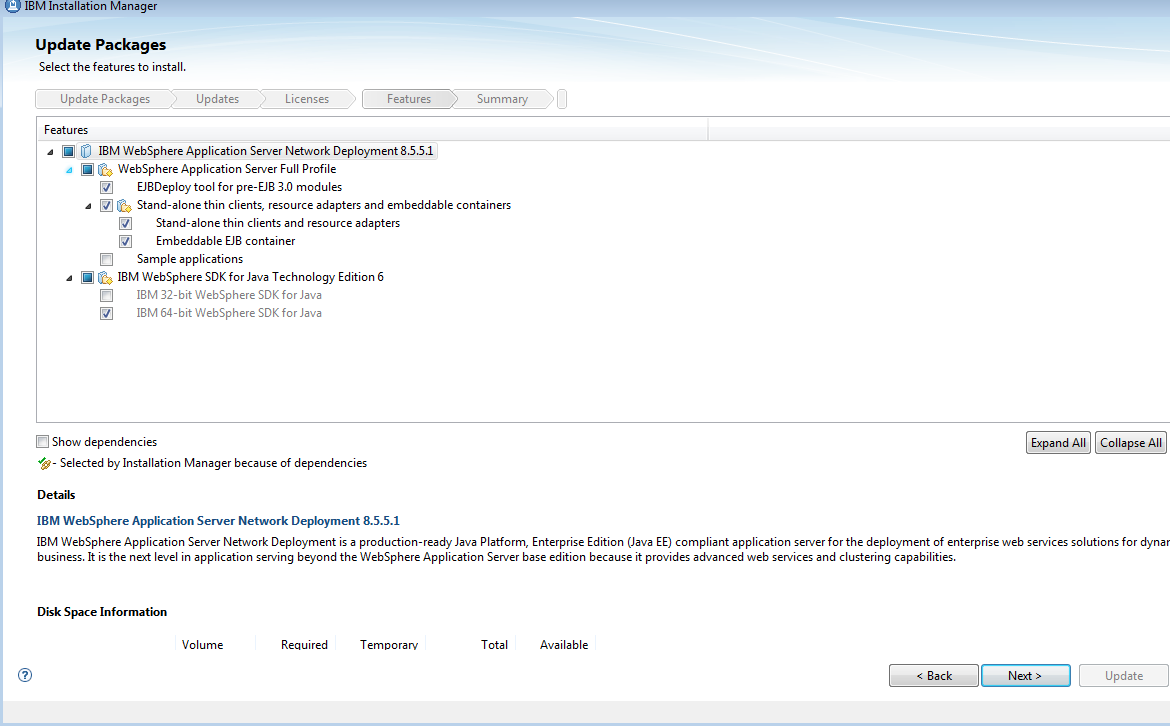Viewport: 1170px width, 726px height.
Task: Toggle the IBM WebSphere SDK for Java checkbox
Action: (x=87, y=278)
